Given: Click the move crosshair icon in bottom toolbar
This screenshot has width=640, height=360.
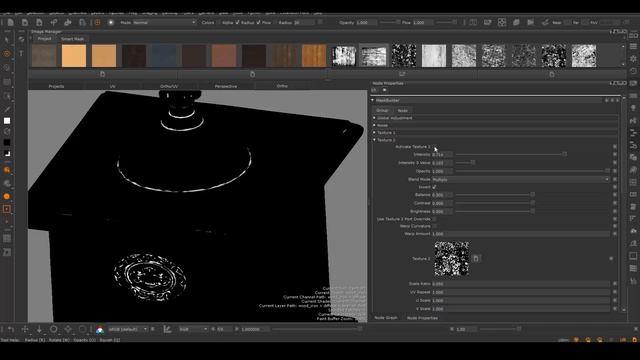Looking at the screenshot, I should (25, 329).
